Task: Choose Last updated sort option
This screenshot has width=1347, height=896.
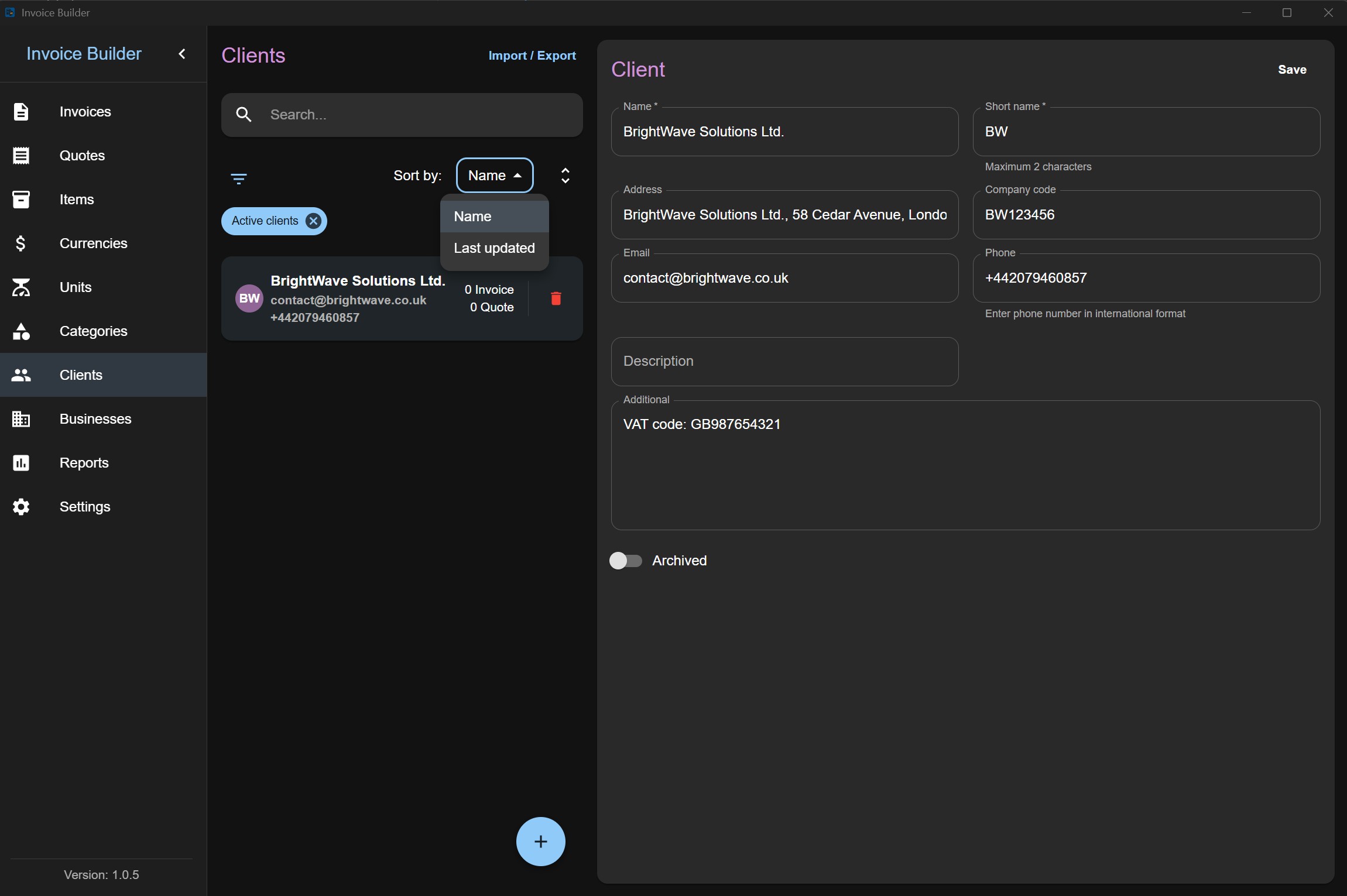Action: tap(495, 248)
